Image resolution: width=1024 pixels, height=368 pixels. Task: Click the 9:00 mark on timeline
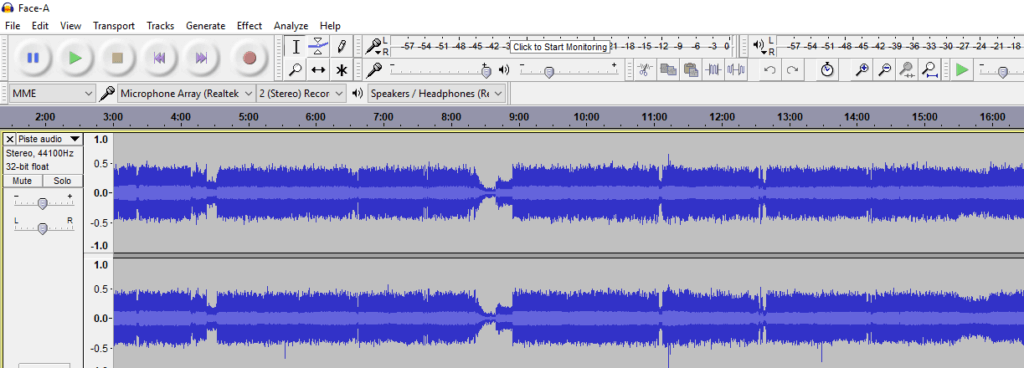[x=519, y=117]
